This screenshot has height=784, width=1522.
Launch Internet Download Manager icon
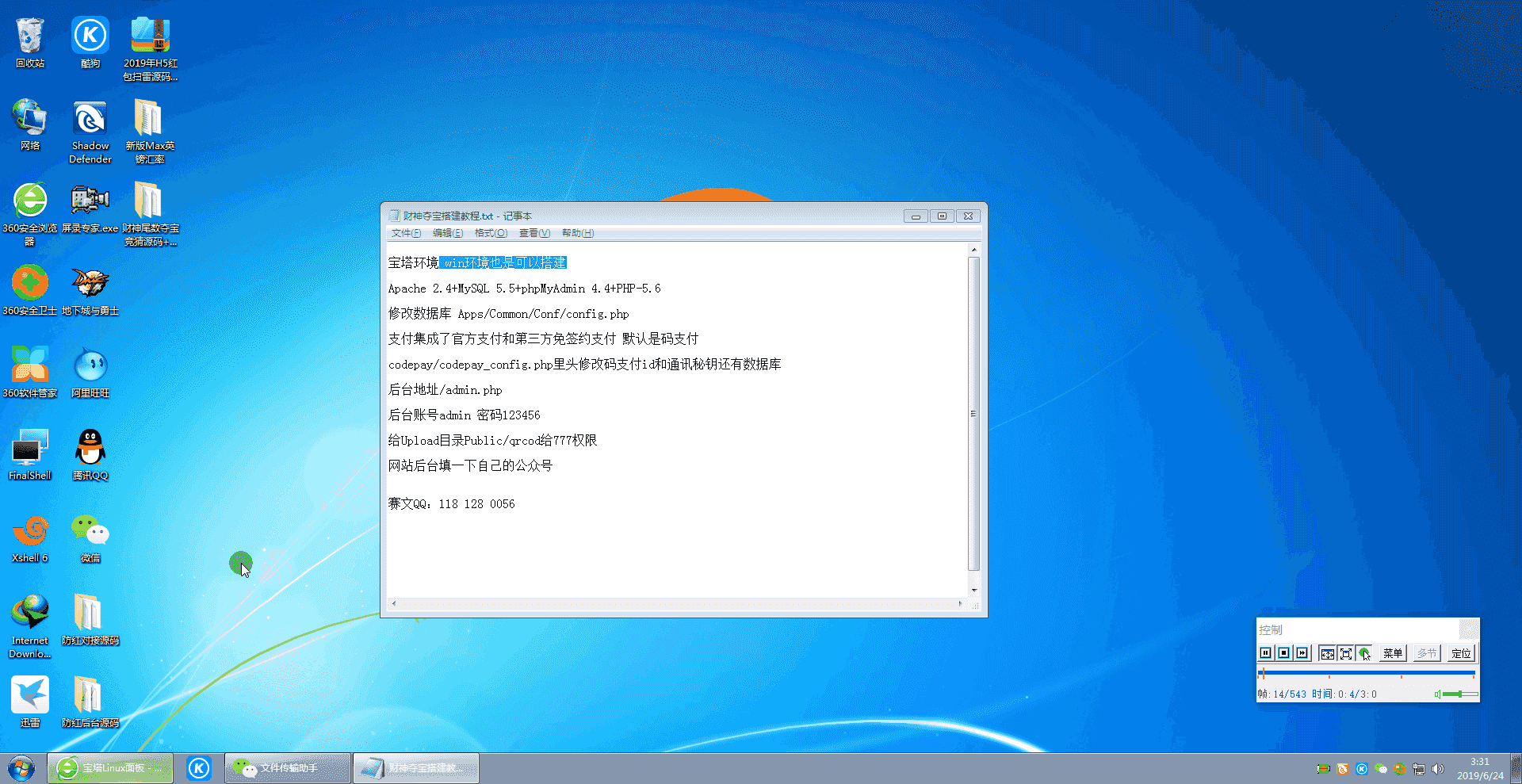[x=30, y=625]
